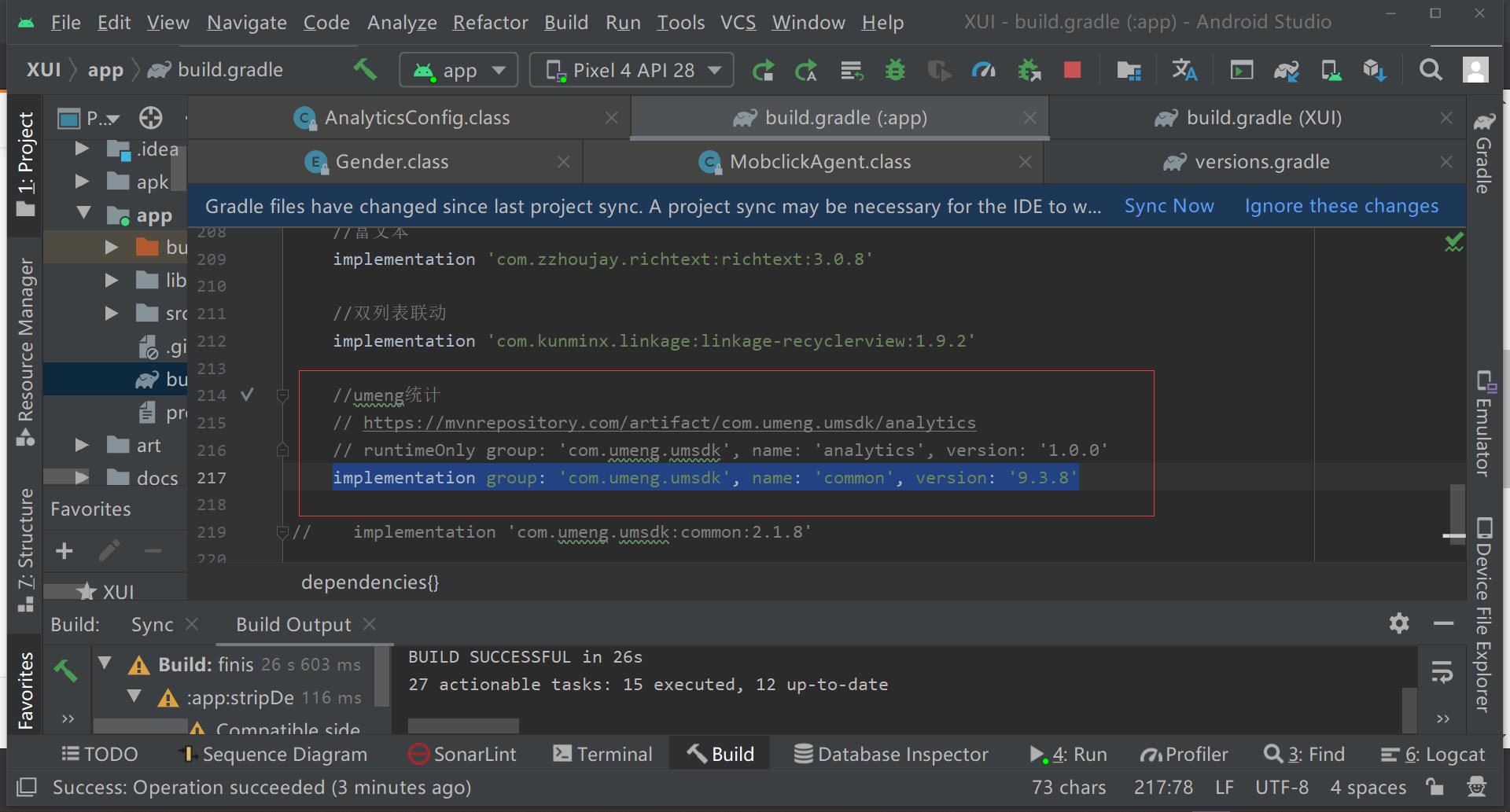The width and height of the screenshot is (1510, 812).
Task: Open the Refactor menu
Action: click(490, 23)
